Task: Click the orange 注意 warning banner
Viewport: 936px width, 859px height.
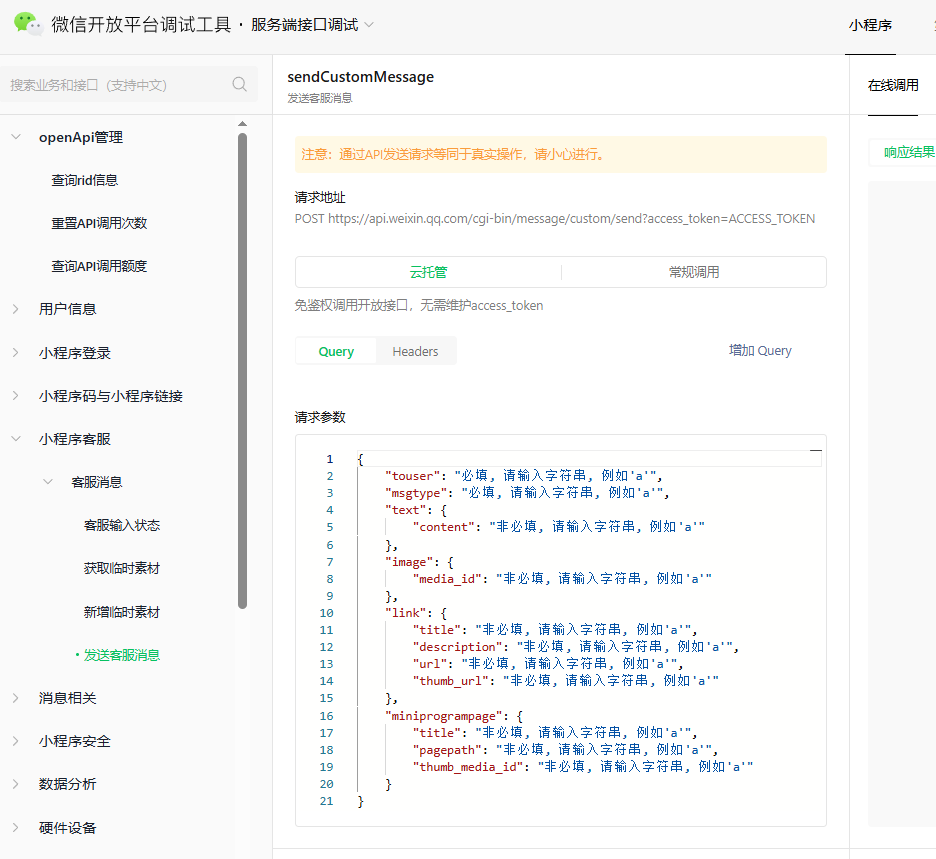Action: coord(561,155)
